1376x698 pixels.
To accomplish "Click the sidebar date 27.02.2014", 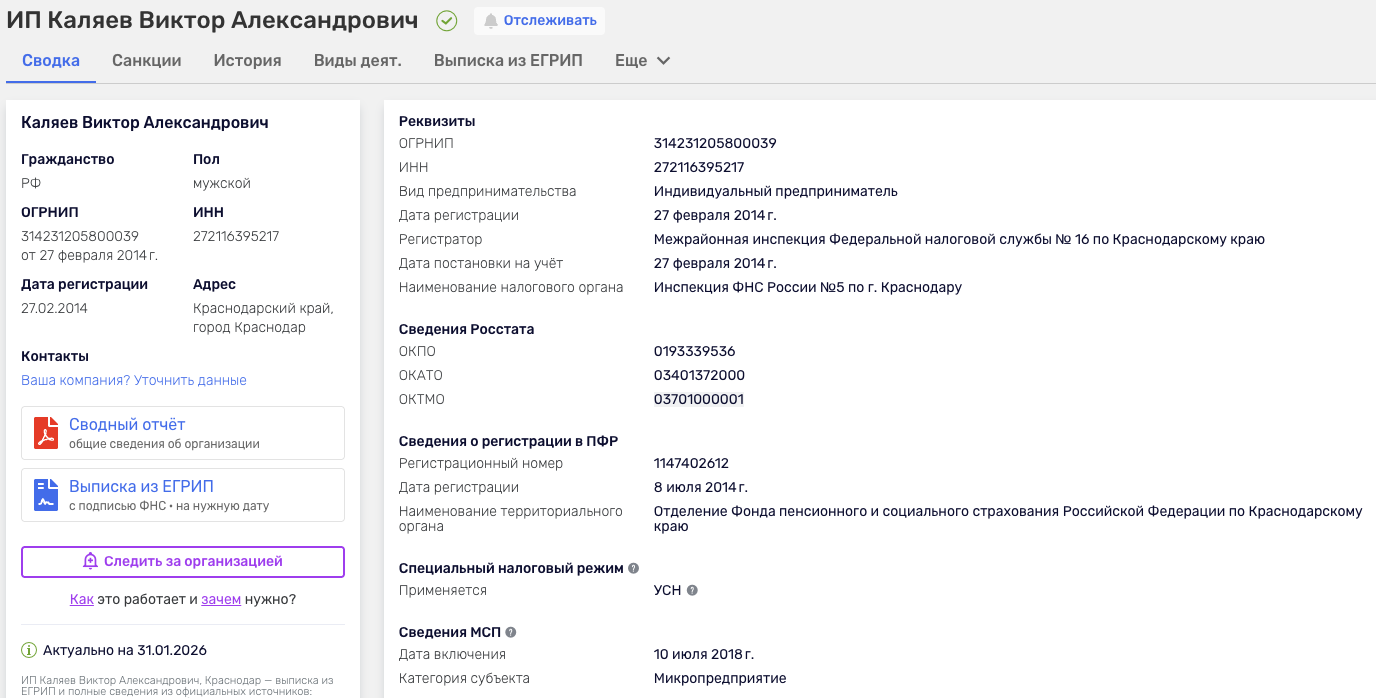I will [x=54, y=308].
